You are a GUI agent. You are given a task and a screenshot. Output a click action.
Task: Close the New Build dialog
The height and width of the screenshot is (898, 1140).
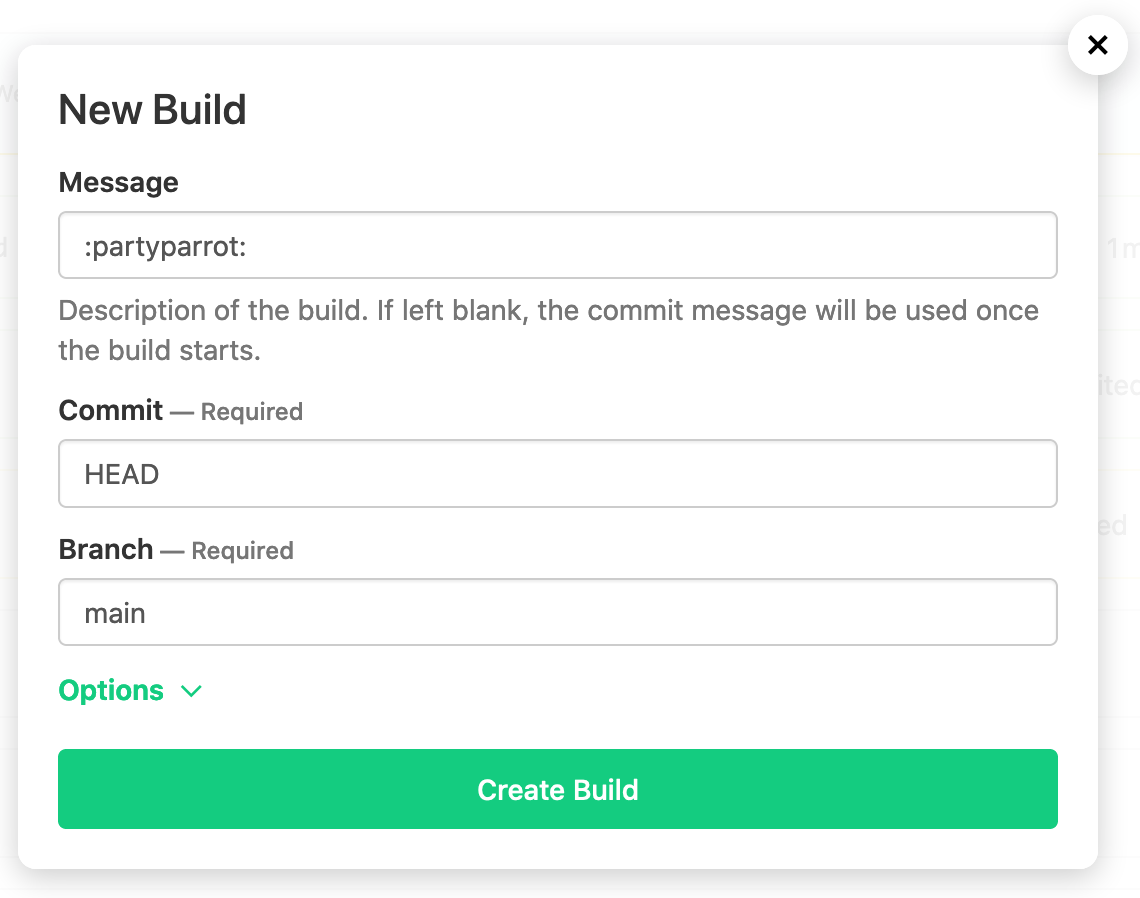[1097, 45]
